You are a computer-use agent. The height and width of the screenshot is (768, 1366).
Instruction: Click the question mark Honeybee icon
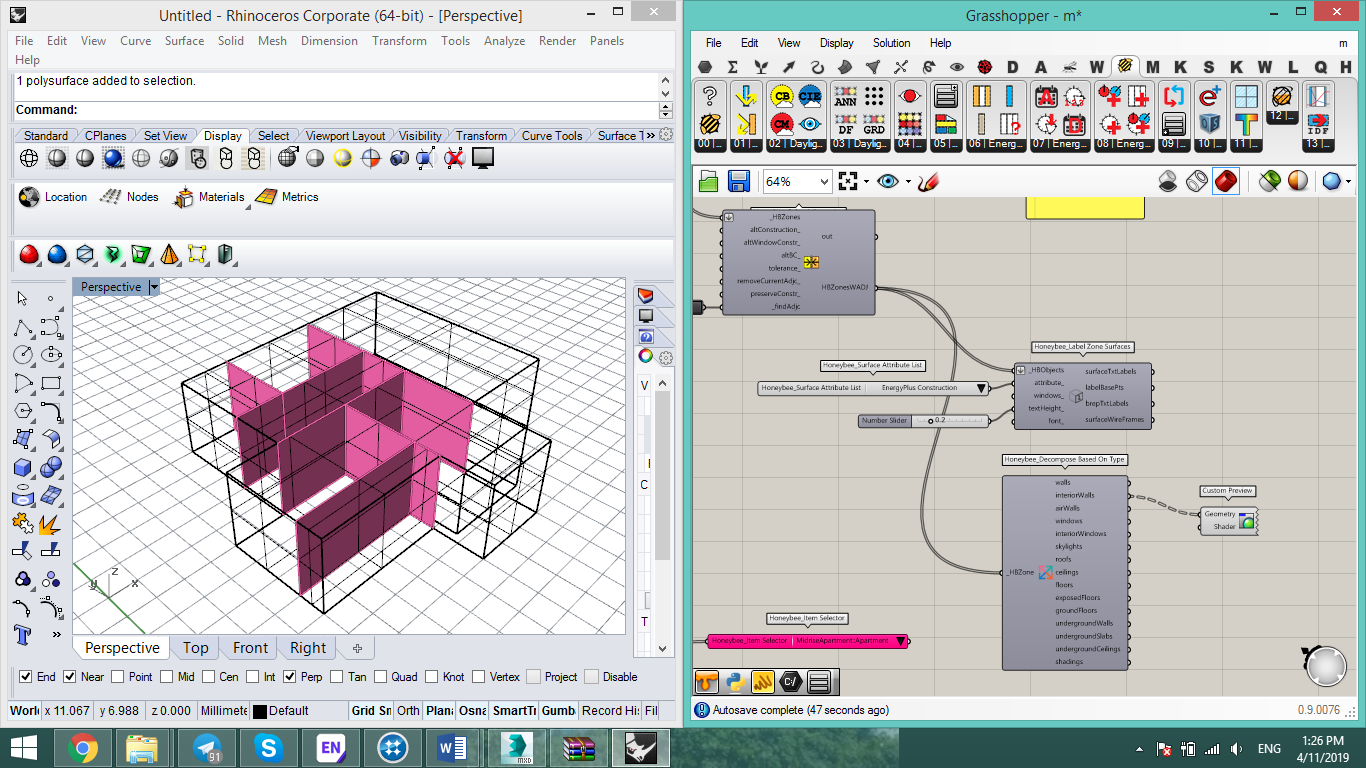click(710, 96)
